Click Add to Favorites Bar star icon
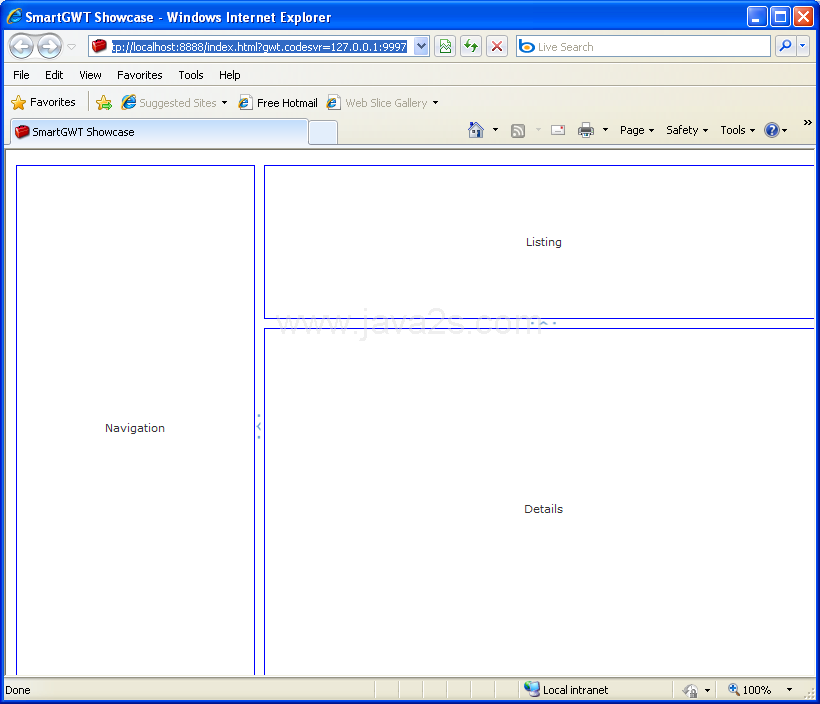This screenshot has width=820, height=704. pos(104,103)
